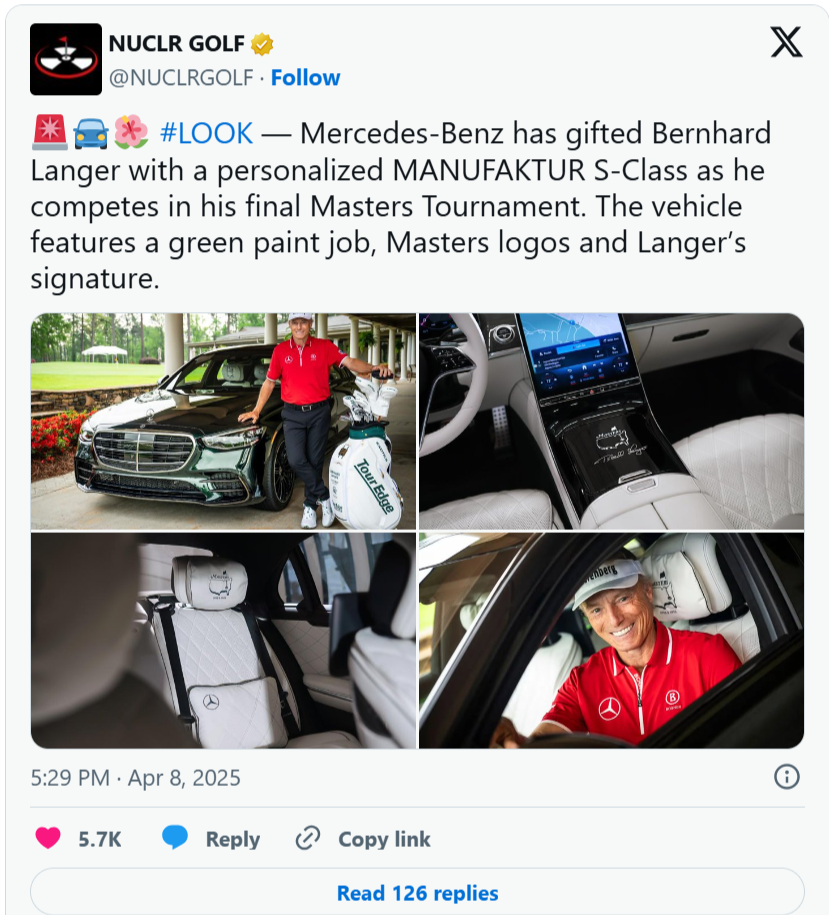Click the NUCLR GOLF display name
The height and width of the screenshot is (915, 829).
point(176,44)
